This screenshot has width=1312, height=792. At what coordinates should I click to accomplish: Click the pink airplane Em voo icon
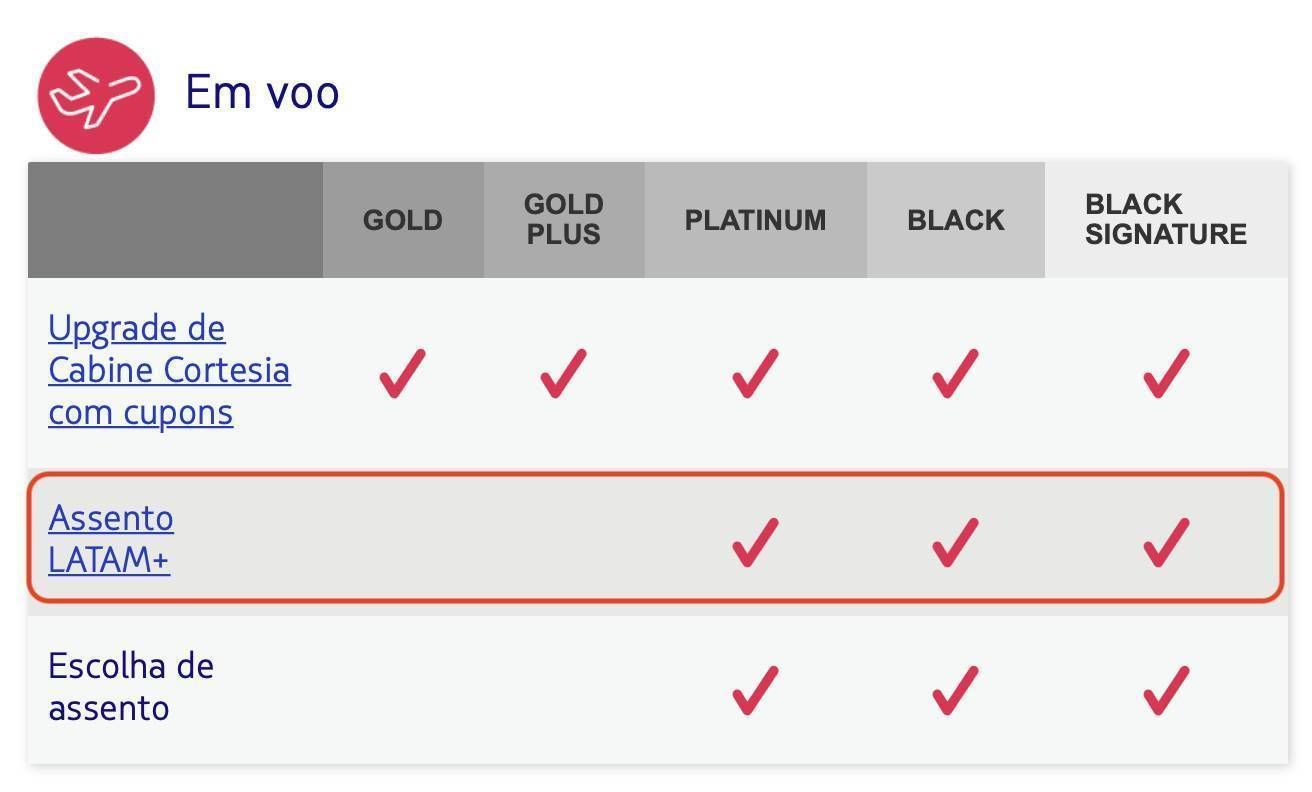pos(96,96)
